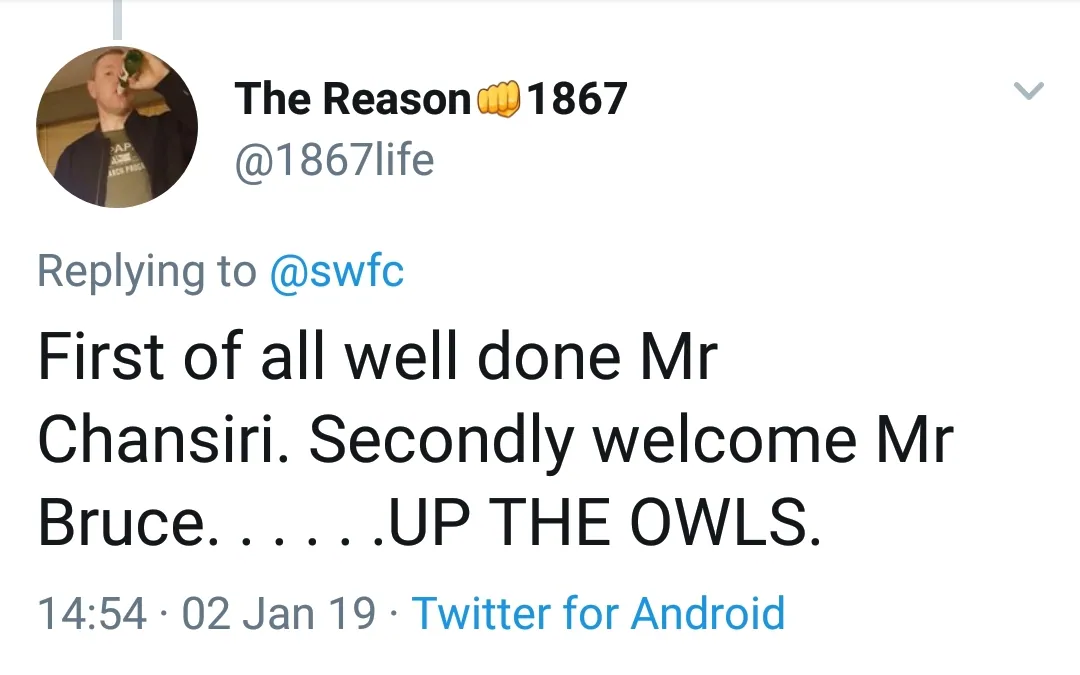Tap the fist emoji in the display name
This screenshot has width=1080, height=675.
[500, 99]
